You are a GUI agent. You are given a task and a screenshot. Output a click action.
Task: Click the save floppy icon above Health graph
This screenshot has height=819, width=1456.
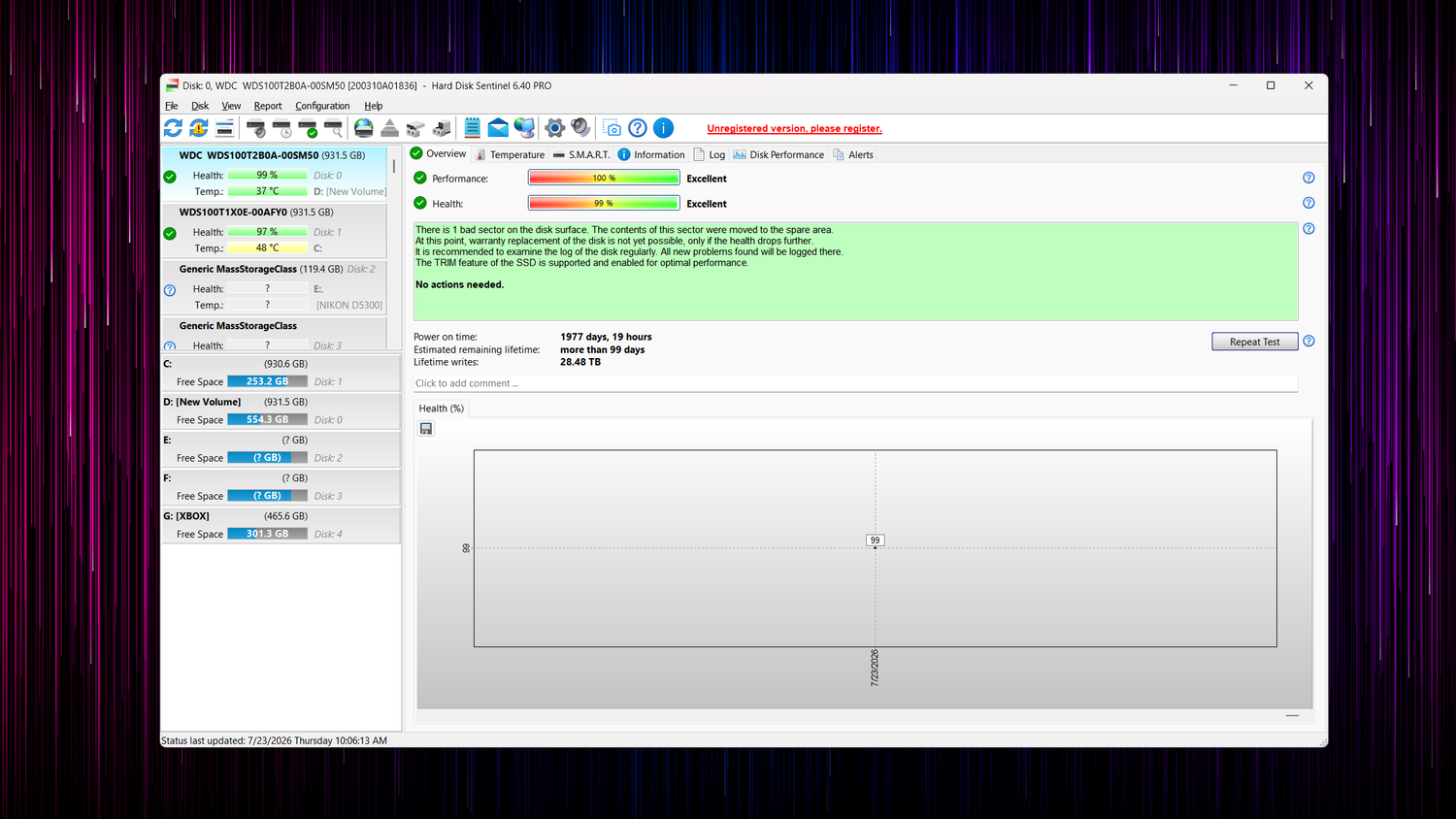click(426, 429)
